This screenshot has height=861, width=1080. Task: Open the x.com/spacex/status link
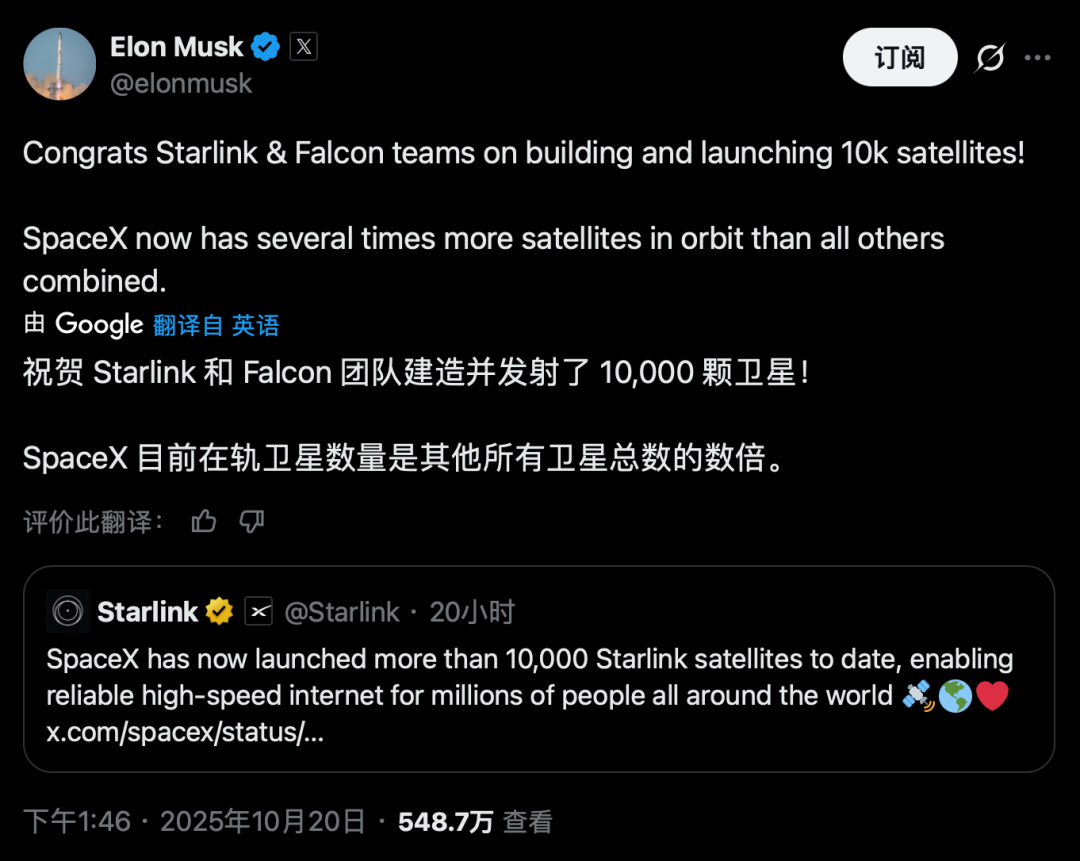[x=186, y=732]
